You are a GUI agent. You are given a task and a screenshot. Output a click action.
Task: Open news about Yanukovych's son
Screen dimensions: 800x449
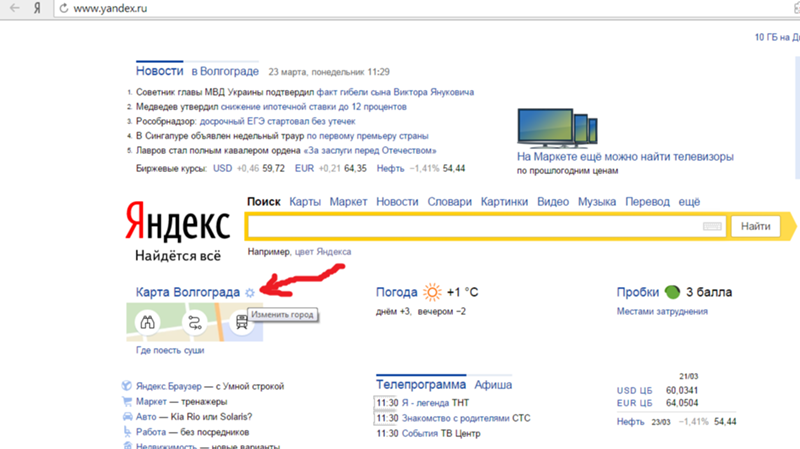[x=395, y=92]
